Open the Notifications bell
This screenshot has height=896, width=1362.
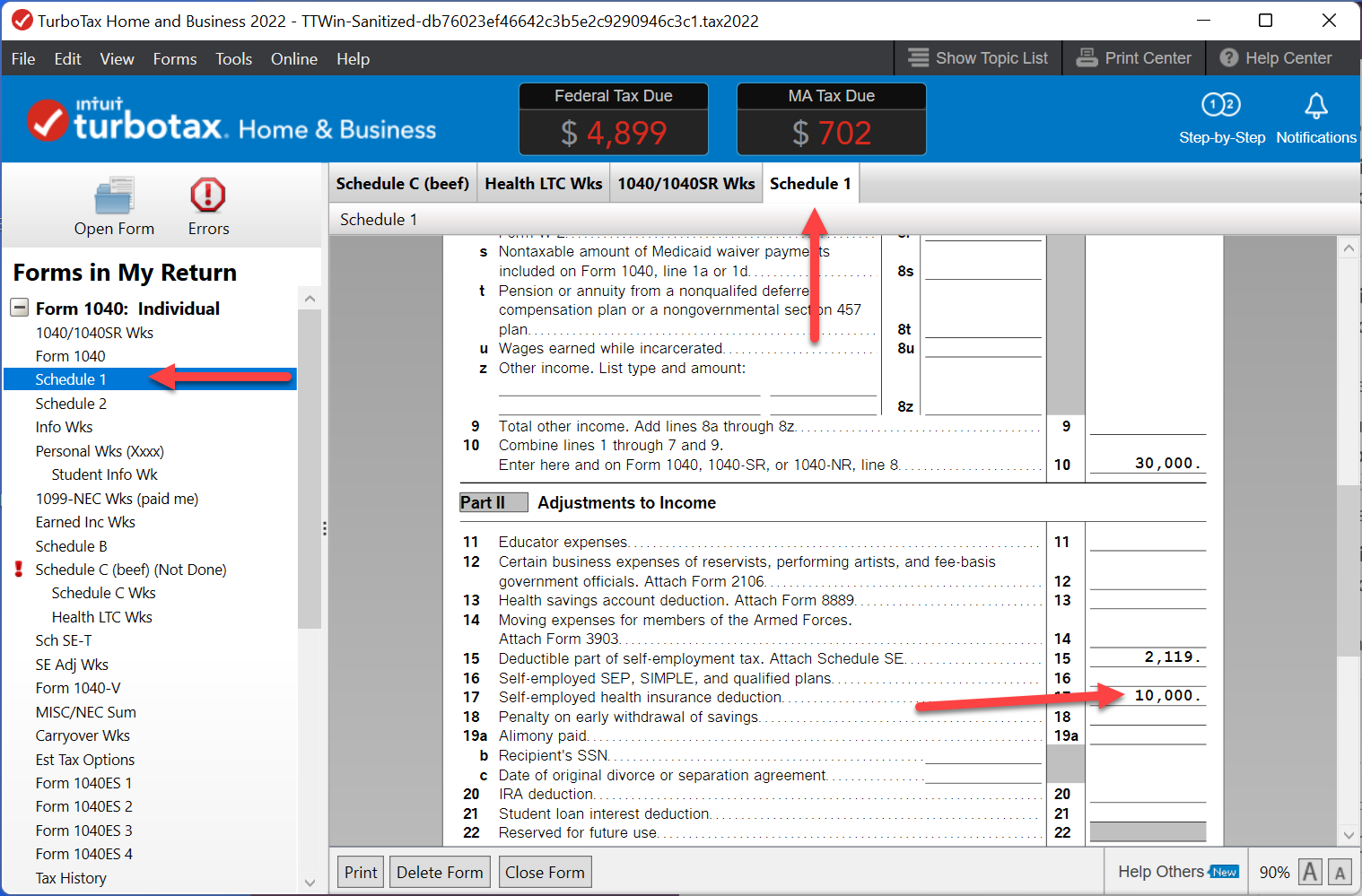(1315, 106)
